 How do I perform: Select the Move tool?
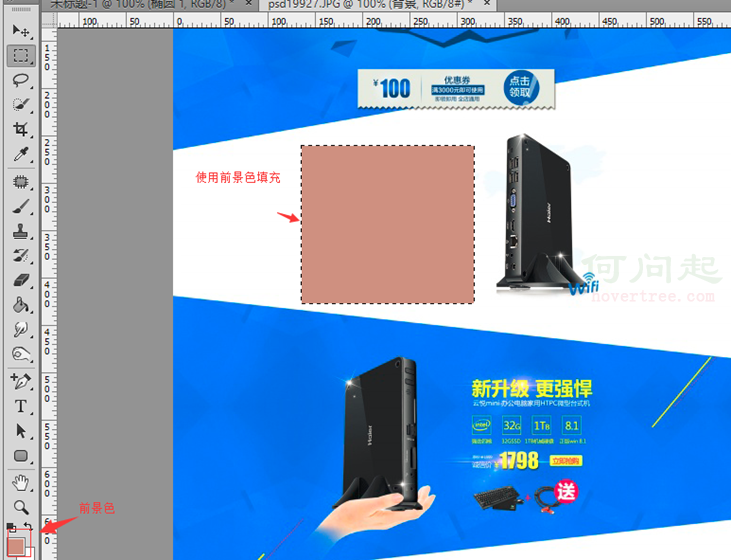pos(20,31)
